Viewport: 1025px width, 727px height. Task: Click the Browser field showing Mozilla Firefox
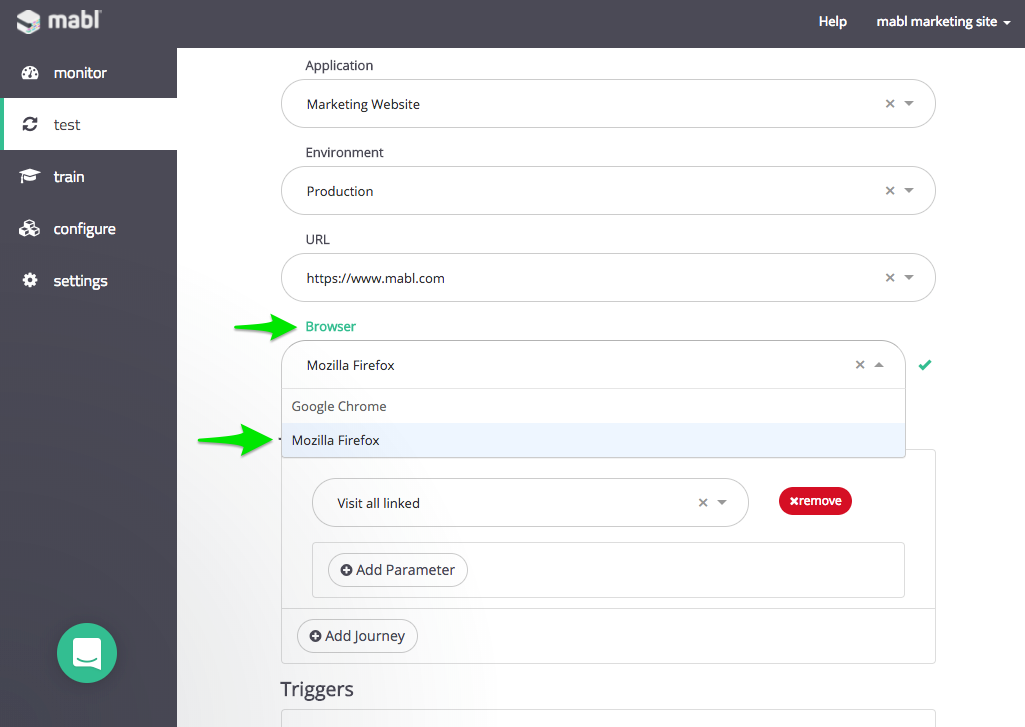(593, 365)
